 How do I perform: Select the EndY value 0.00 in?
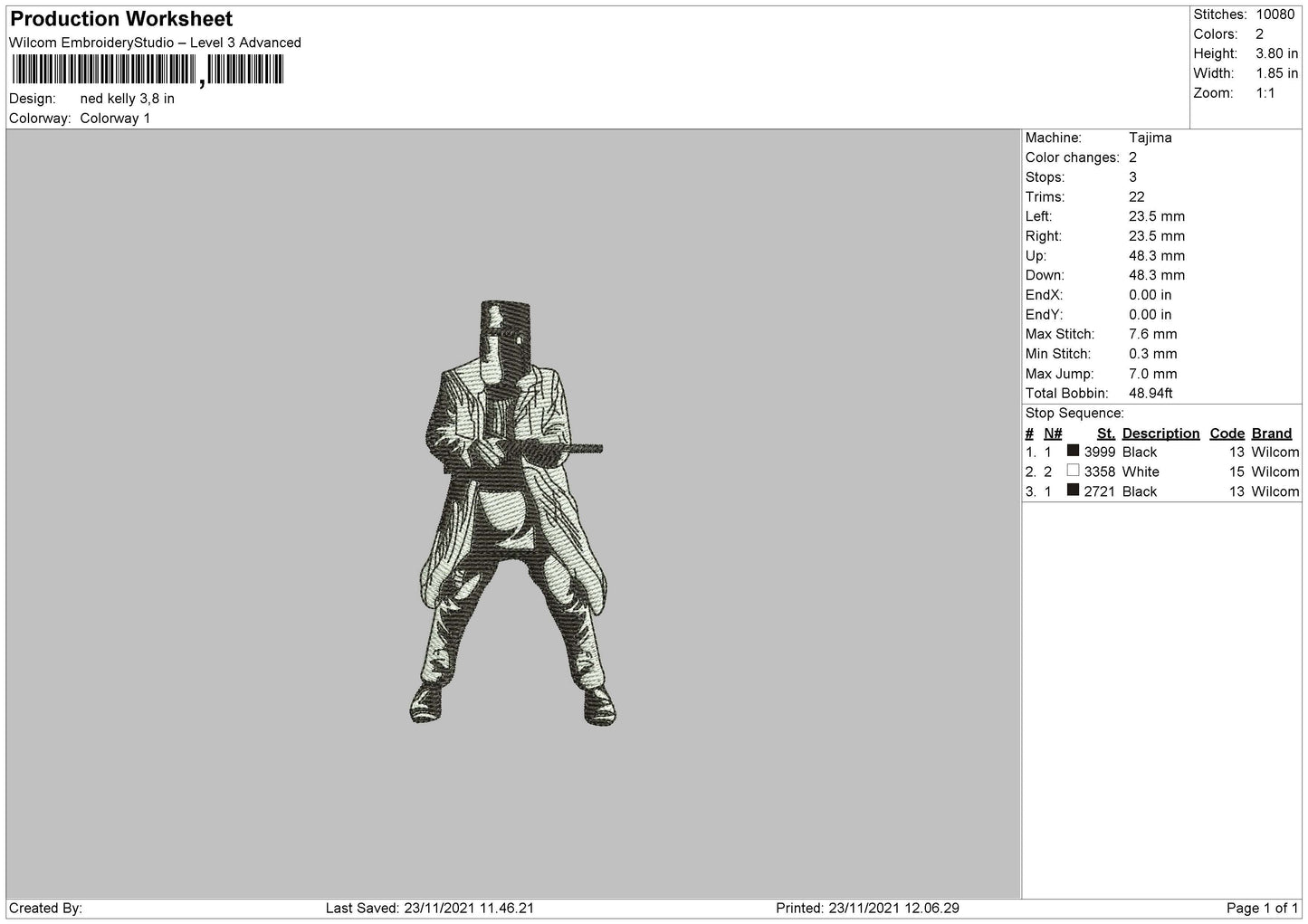click(1150, 315)
